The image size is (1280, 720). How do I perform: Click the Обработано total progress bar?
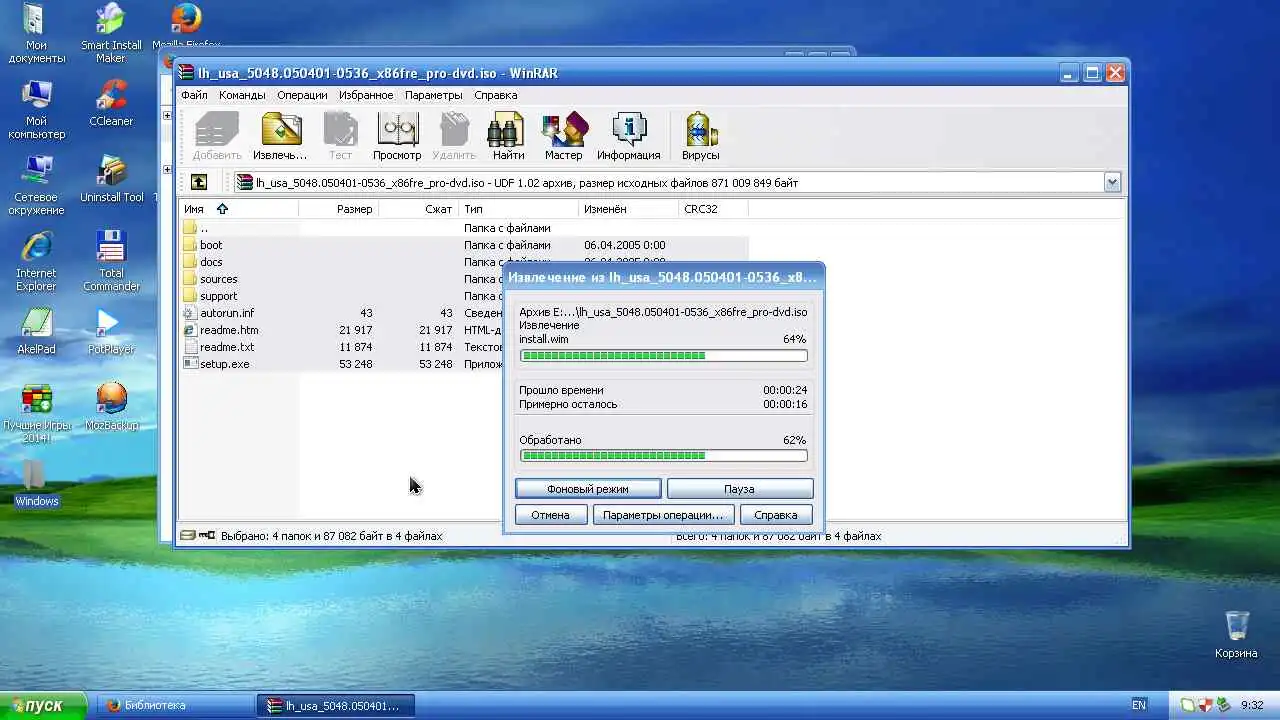coord(663,456)
